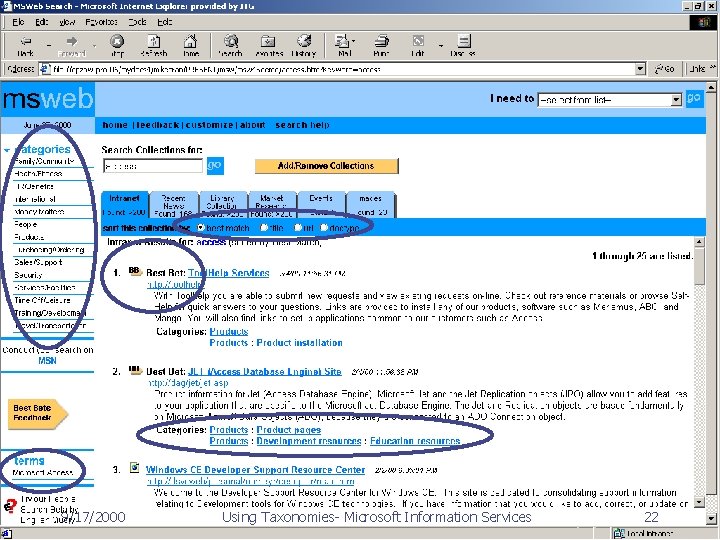Click the English Query icon in sidebar

[x=10, y=506]
